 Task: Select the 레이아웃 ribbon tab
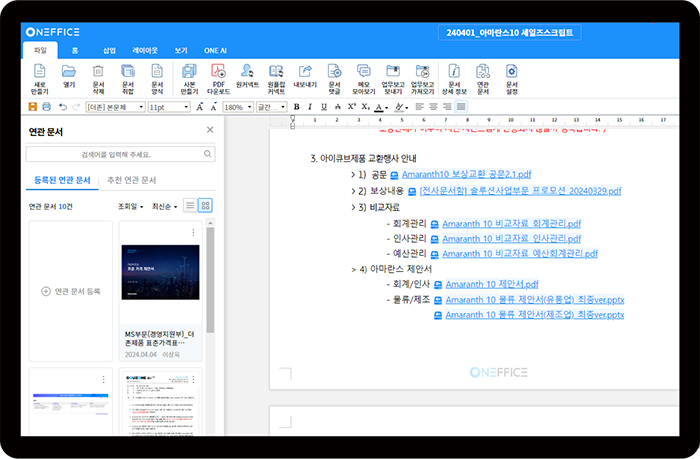(145, 50)
